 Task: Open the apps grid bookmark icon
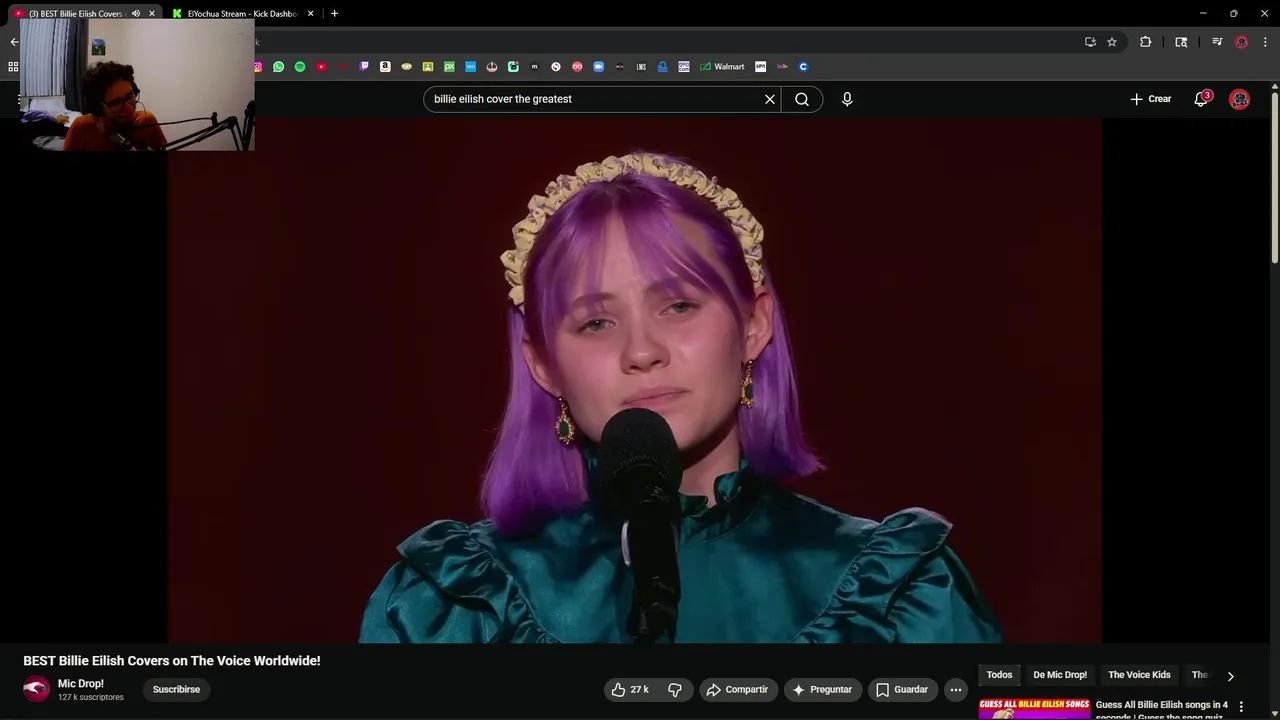pyautogui.click(x=13, y=67)
